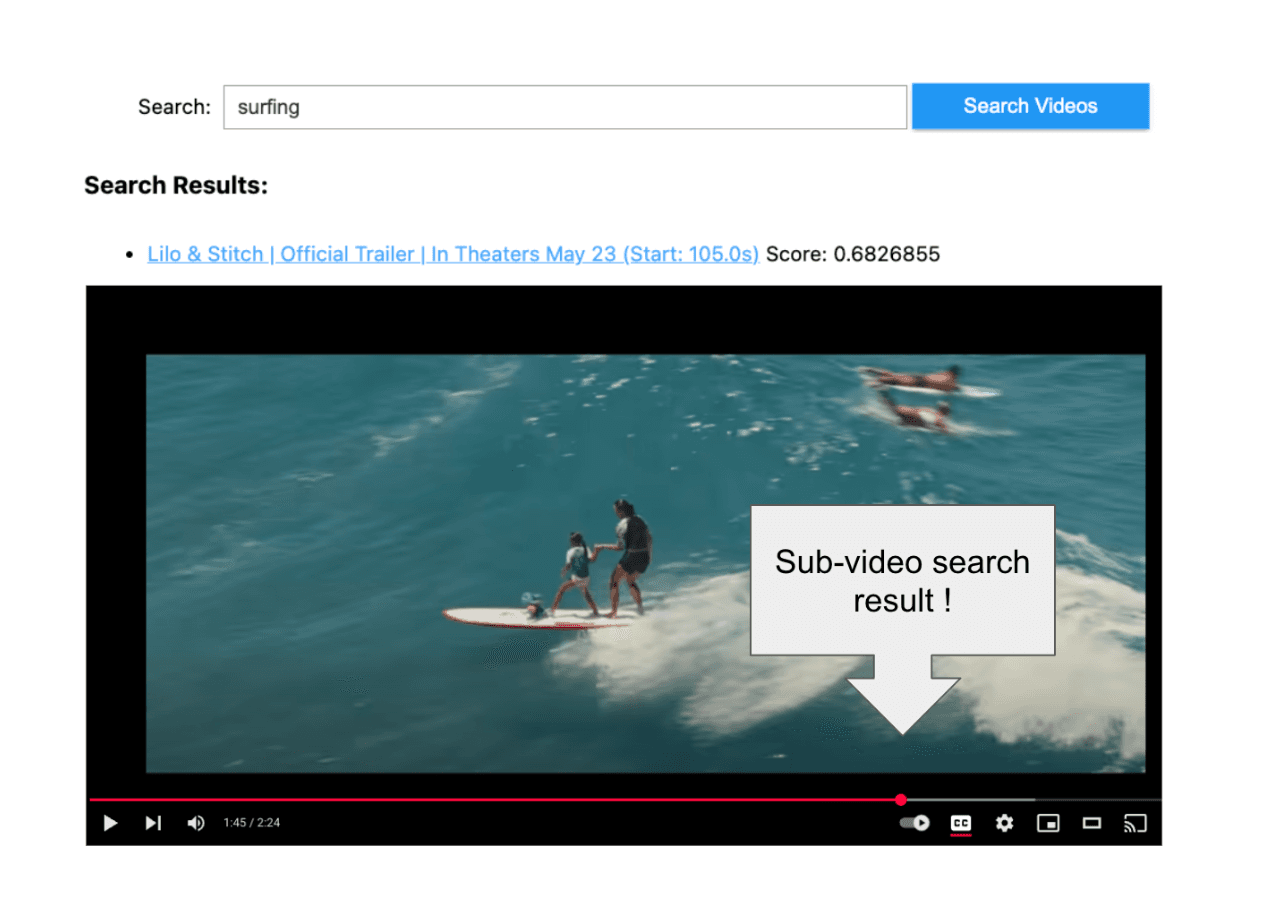This screenshot has height=898, width=1261.
Task: Cast the video to a device
Action: pyautogui.click(x=1134, y=822)
